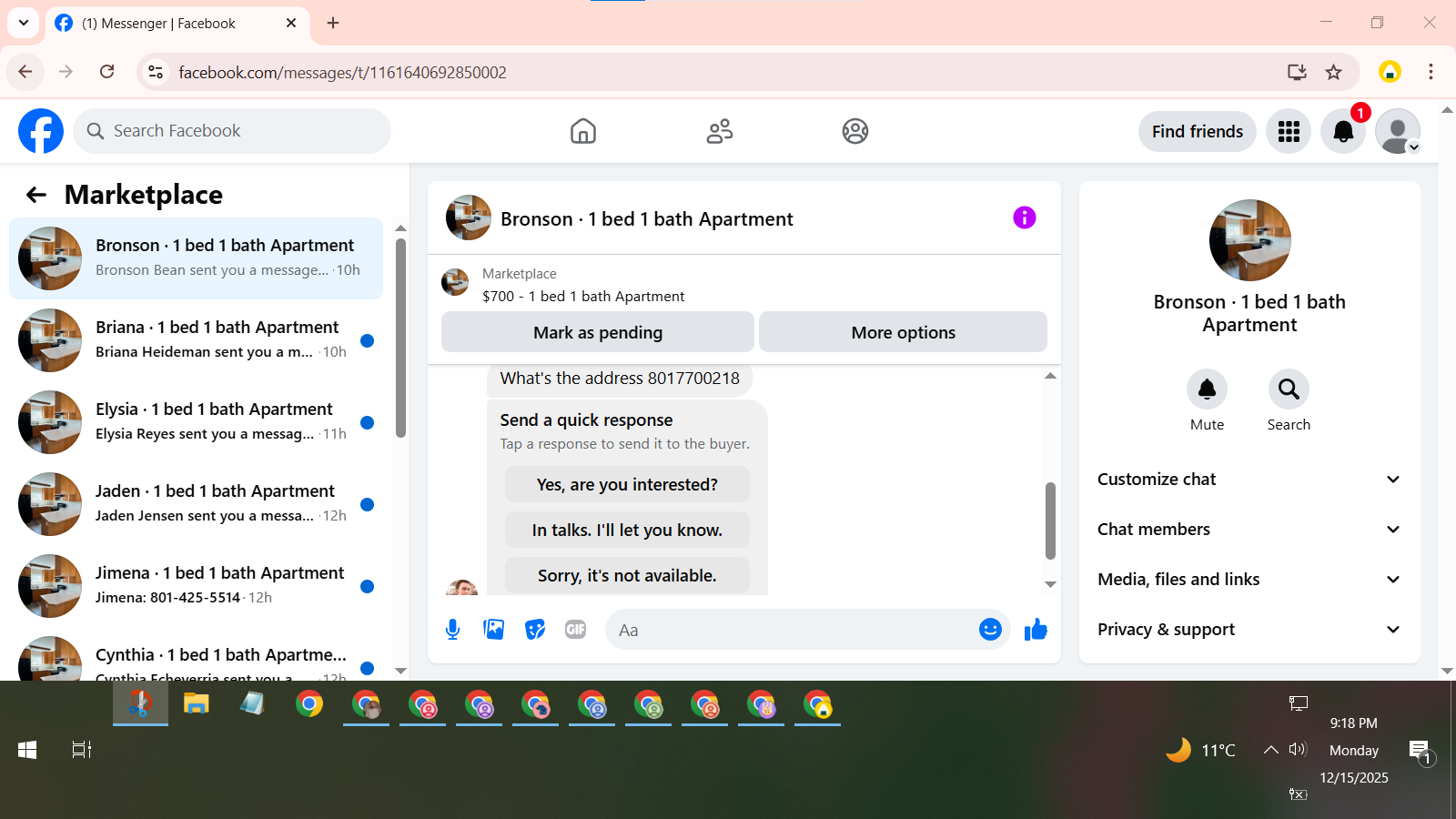Send quick response 'In talks. I'll let you know.'
Image resolution: width=1456 pixels, height=819 pixels.
pos(627,530)
